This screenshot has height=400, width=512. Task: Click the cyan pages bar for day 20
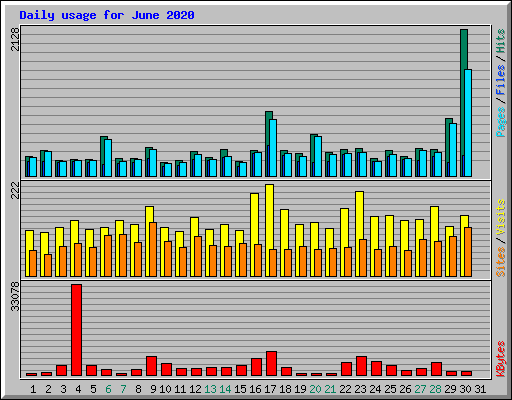click(x=318, y=156)
